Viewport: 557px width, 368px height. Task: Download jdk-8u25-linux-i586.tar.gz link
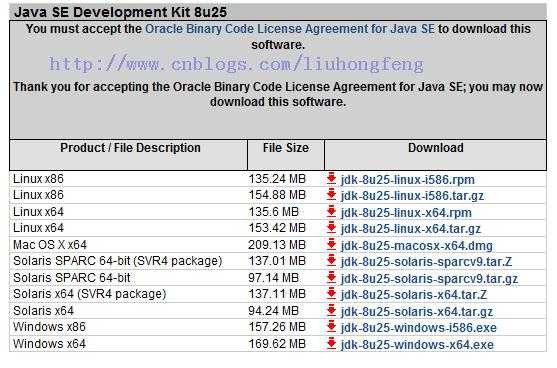click(x=412, y=196)
